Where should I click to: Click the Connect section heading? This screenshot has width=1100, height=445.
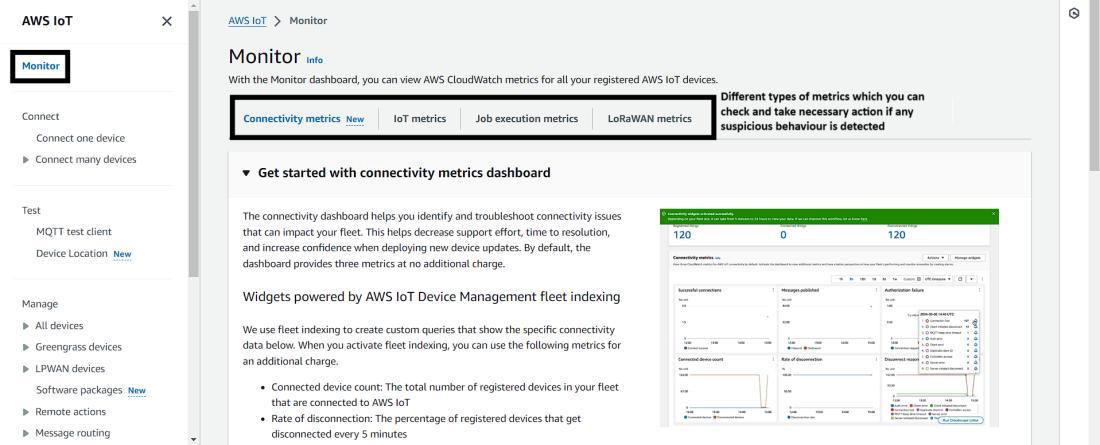pos(41,117)
